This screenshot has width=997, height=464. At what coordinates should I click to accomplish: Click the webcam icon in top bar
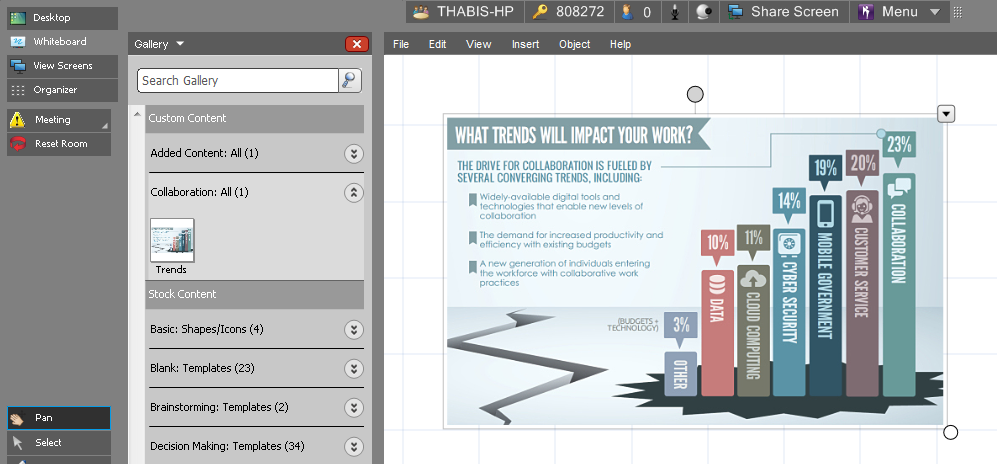coord(704,12)
